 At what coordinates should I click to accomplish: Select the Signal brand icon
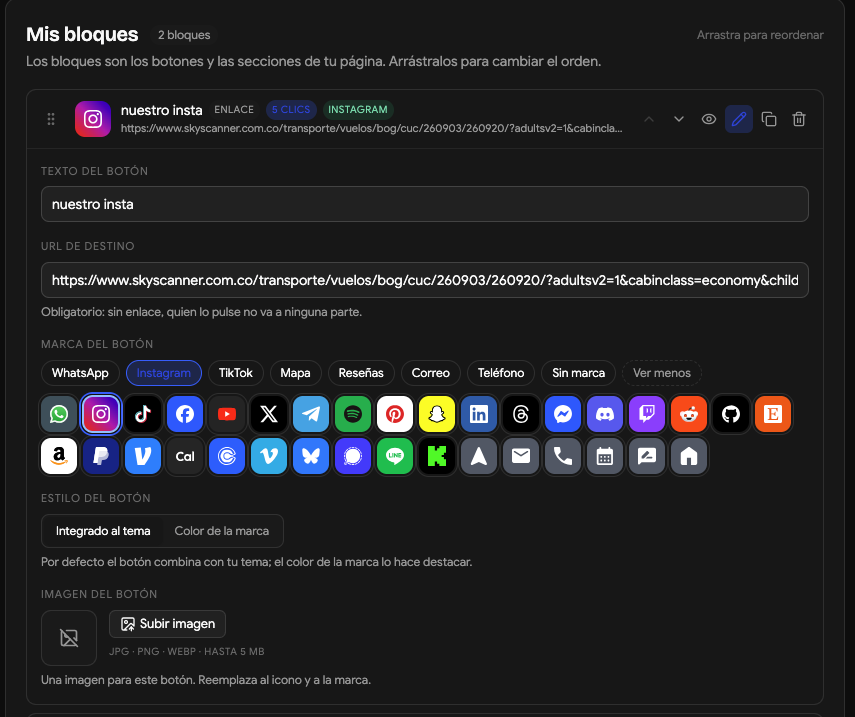(x=353, y=456)
